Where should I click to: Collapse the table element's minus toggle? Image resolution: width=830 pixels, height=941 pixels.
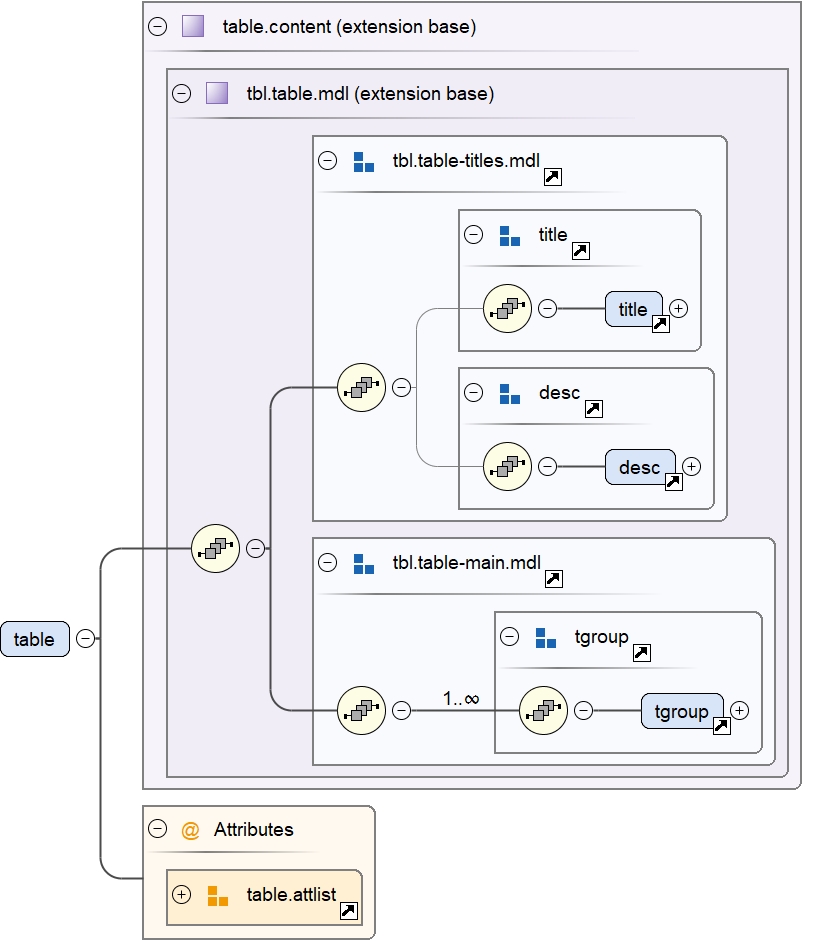86,639
